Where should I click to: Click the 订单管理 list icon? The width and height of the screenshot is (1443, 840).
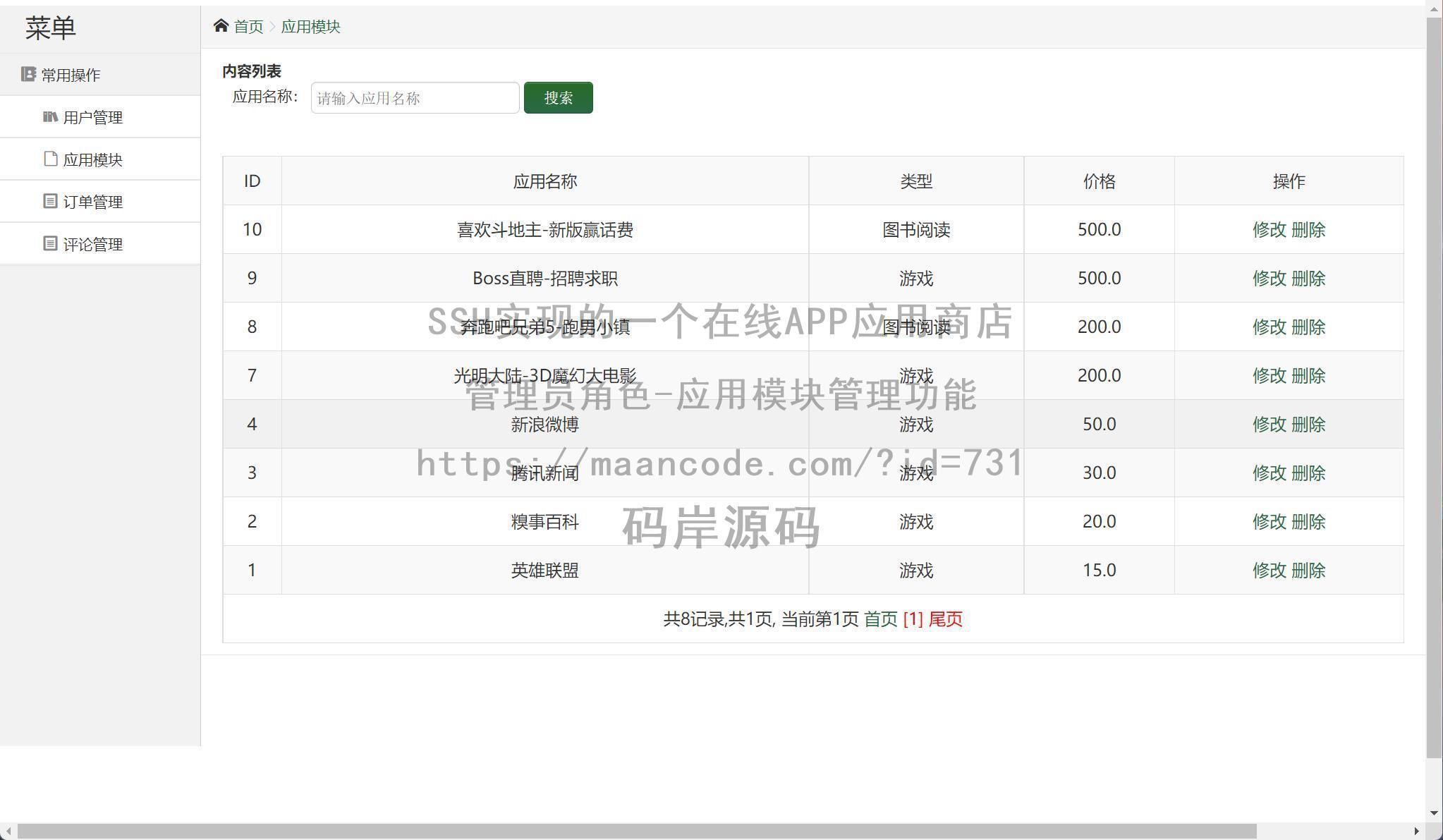[x=50, y=201]
